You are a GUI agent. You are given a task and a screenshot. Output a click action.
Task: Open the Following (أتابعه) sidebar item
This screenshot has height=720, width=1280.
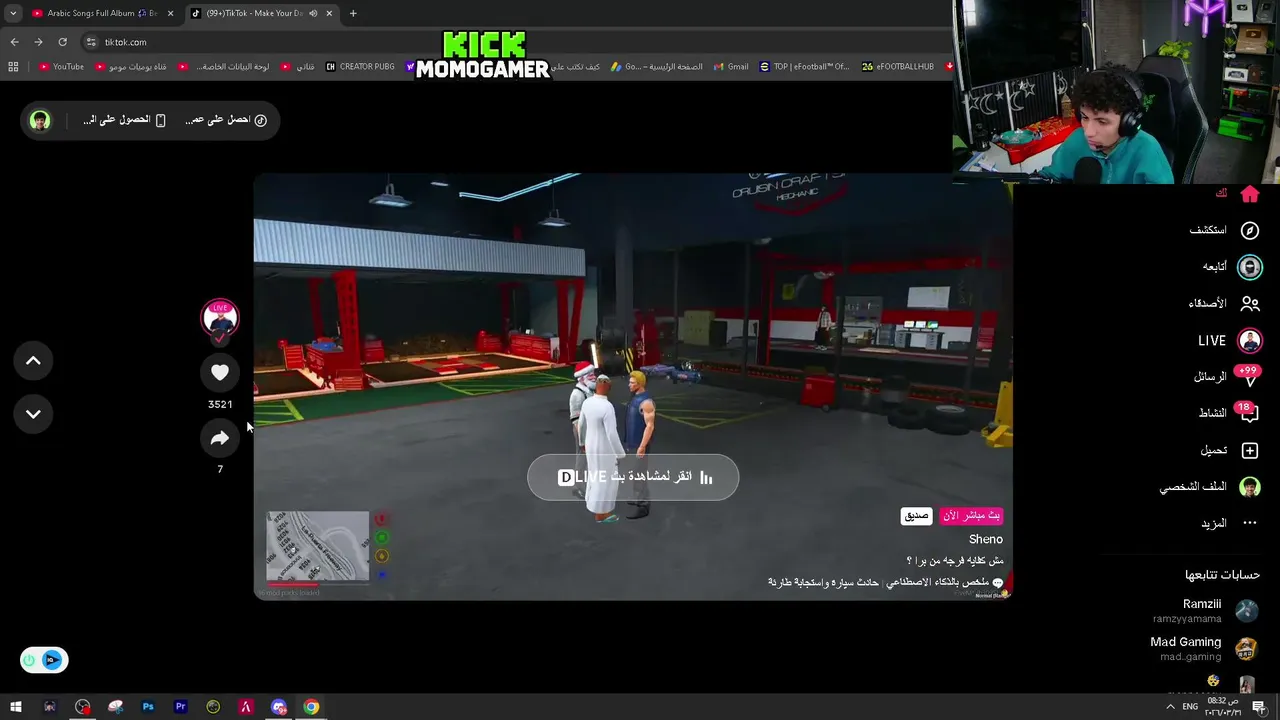pyautogui.click(x=1231, y=267)
